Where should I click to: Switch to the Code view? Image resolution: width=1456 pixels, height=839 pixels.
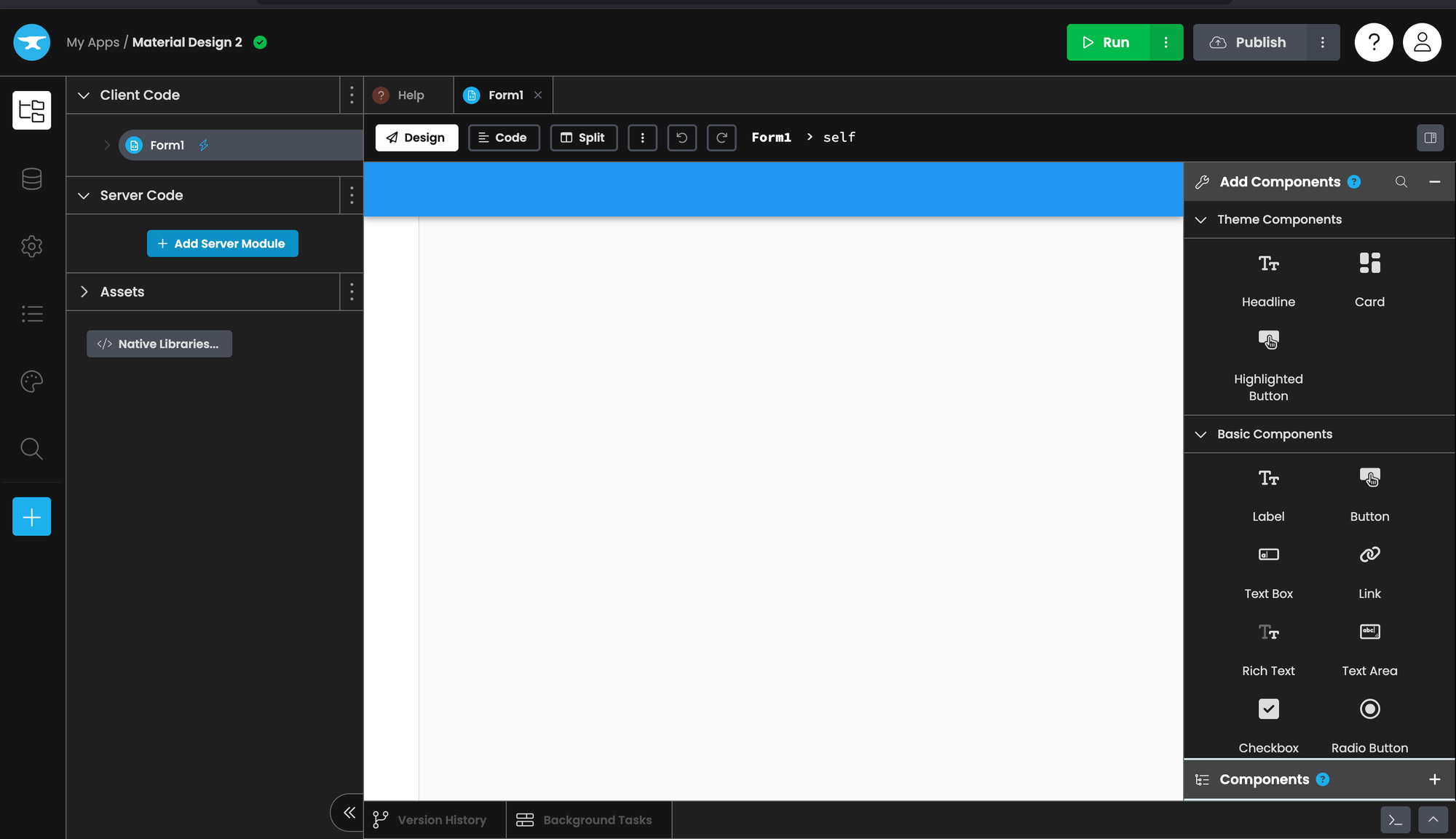(x=503, y=138)
